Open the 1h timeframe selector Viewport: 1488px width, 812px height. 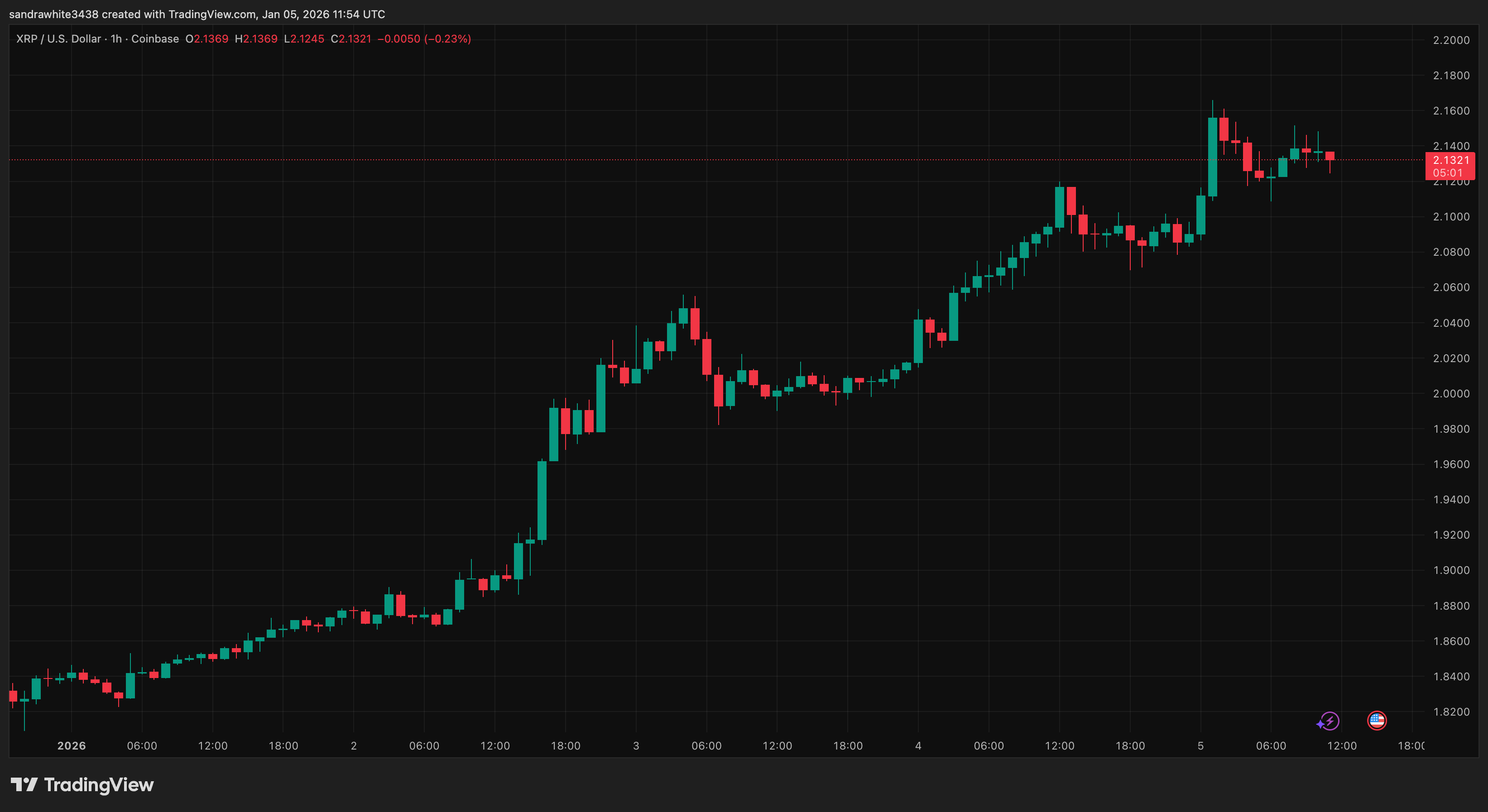115,38
